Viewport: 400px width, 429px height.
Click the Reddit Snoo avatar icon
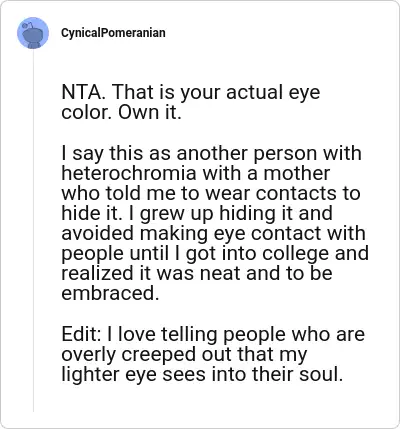point(33,33)
